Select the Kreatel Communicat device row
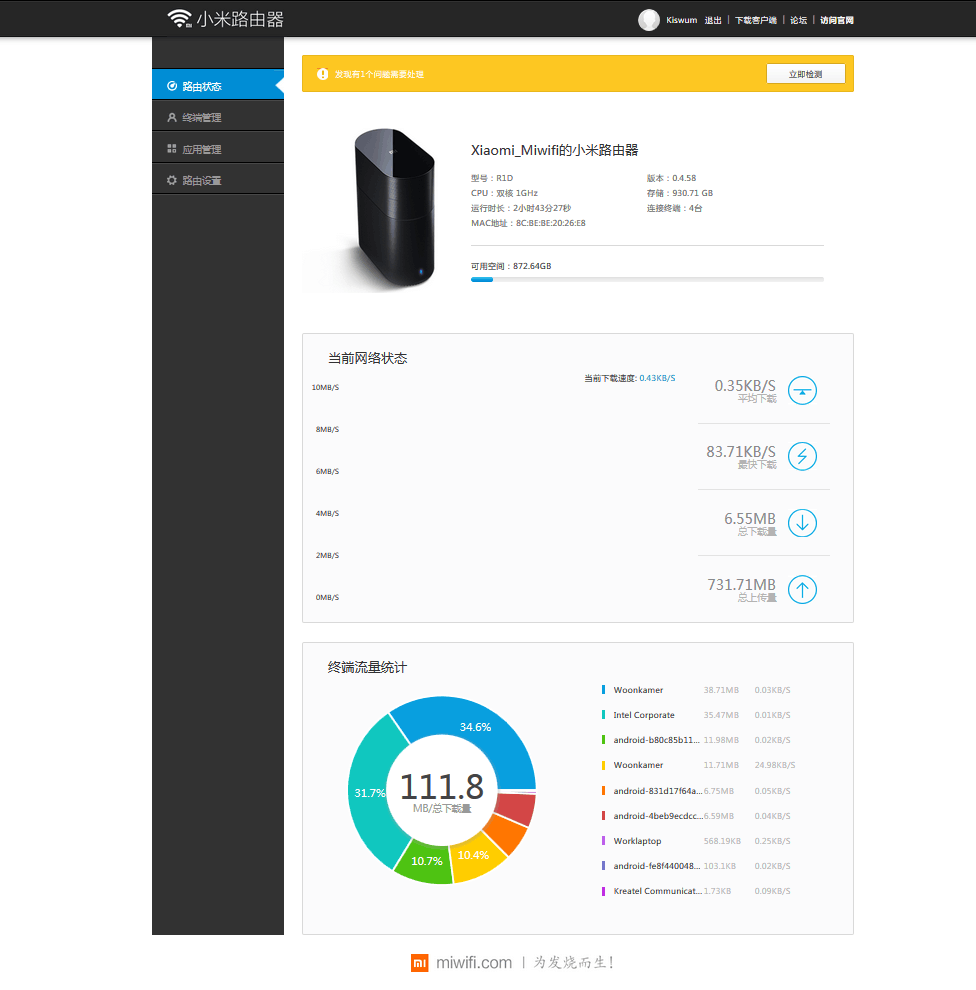The width and height of the screenshot is (976, 990). (697, 891)
